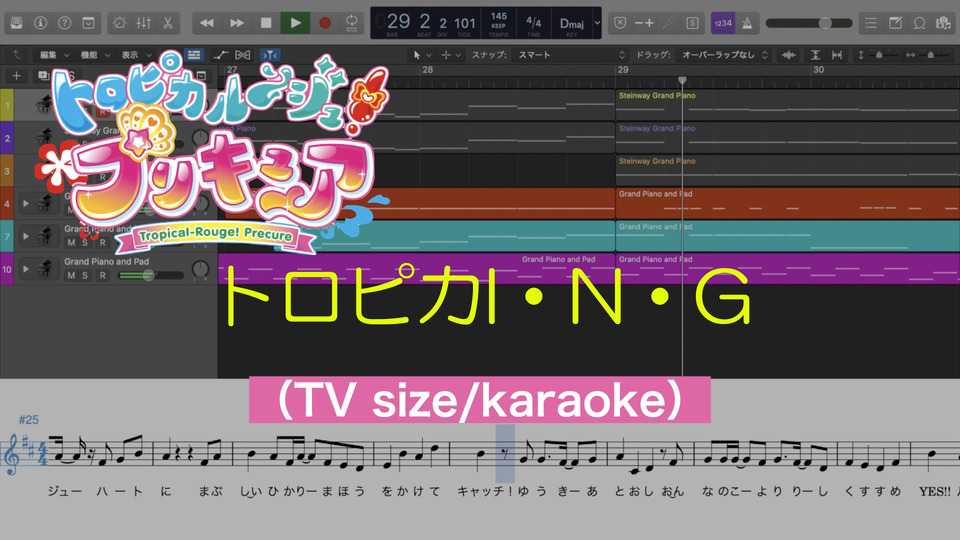Click the varispeed minus-plus icon
The width and height of the screenshot is (960, 540).
644,23
